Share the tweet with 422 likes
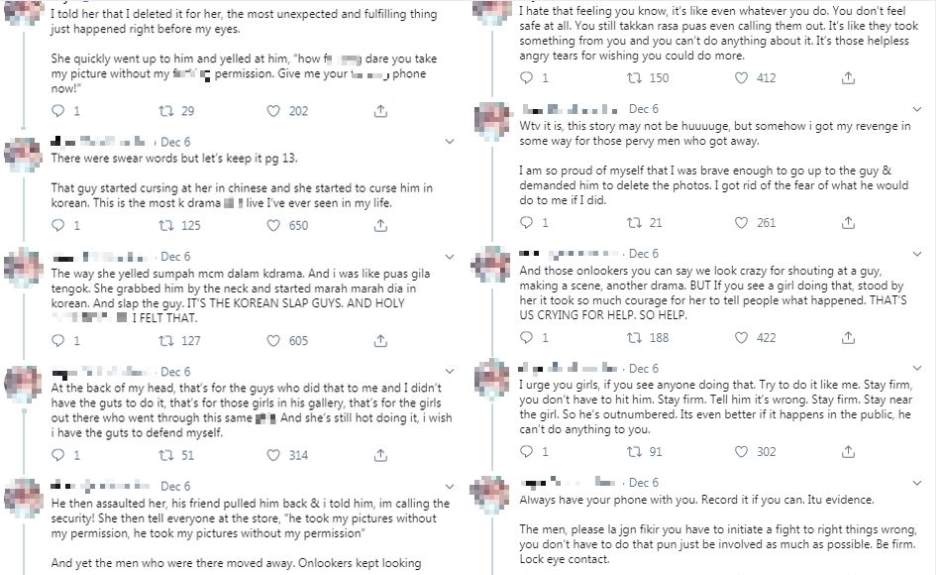The width and height of the screenshot is (940, 575). point(848,338)
